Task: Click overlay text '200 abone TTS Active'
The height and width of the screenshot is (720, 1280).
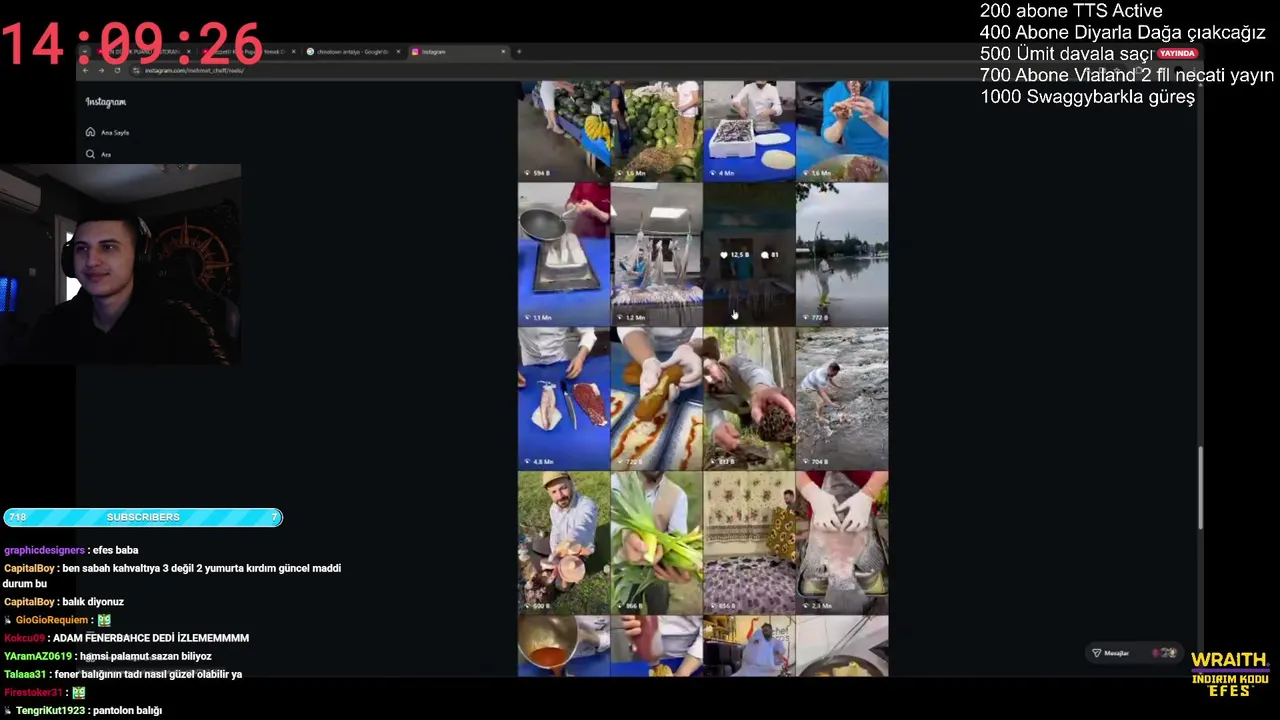Action: point(1071,11)
